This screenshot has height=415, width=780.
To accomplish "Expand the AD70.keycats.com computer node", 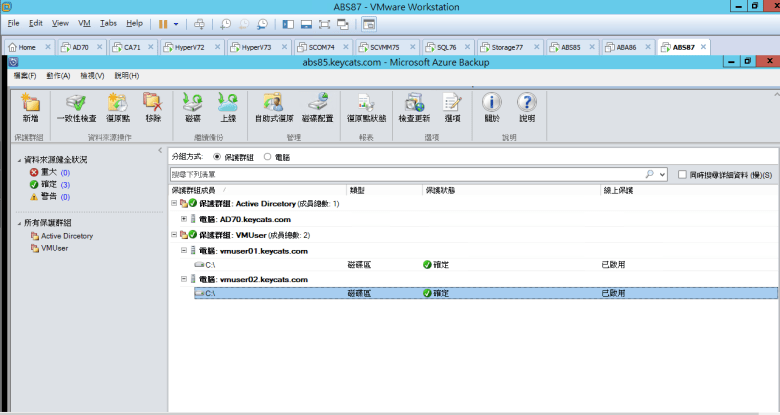I will 184,219.
